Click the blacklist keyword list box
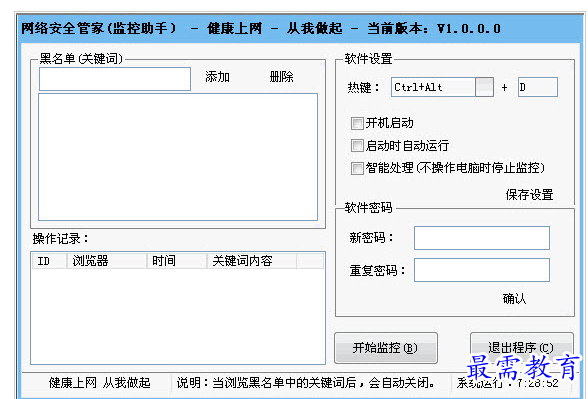Viewport: 588px width, 399px height. (x=178, y=157)
